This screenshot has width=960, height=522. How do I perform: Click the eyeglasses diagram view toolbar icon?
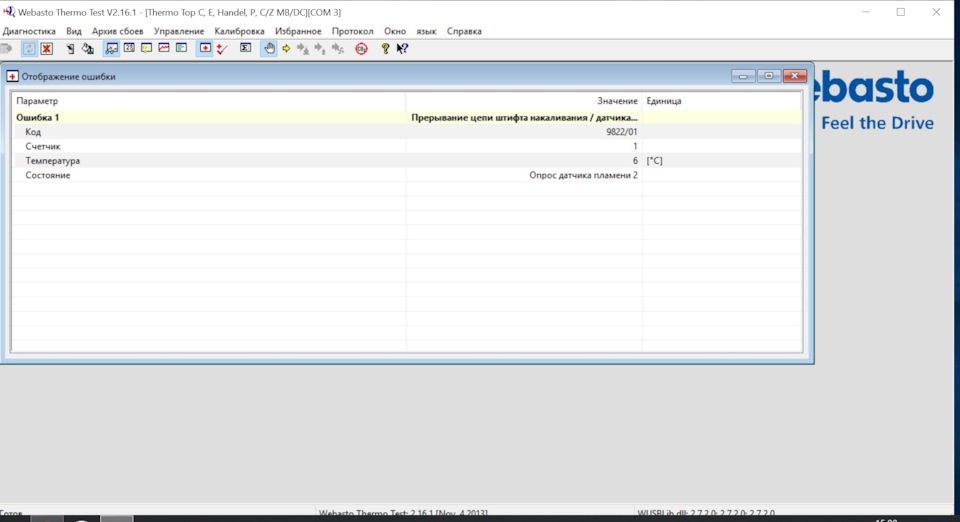[111, 48]
